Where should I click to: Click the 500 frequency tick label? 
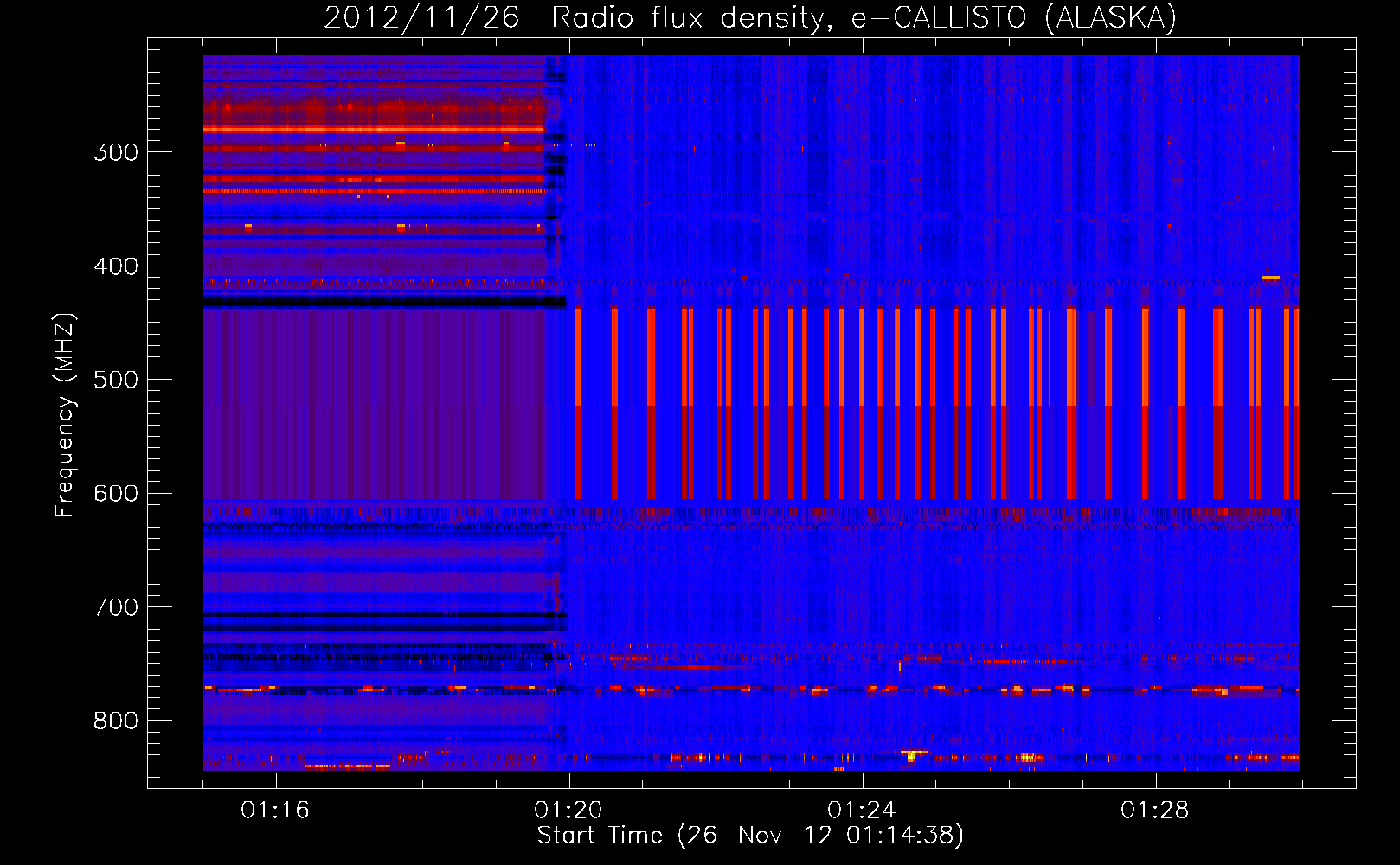click(x=116, y=380)
